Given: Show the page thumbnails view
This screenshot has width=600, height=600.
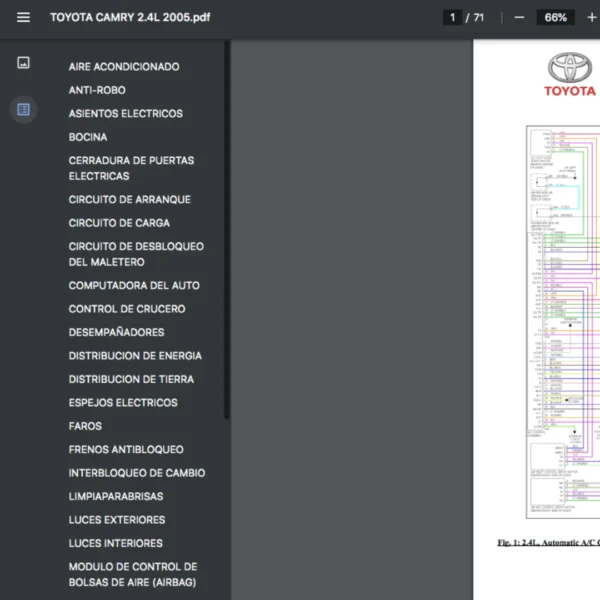Looking at the screenshot, I should pyautogui.click(x=23, y=63).
